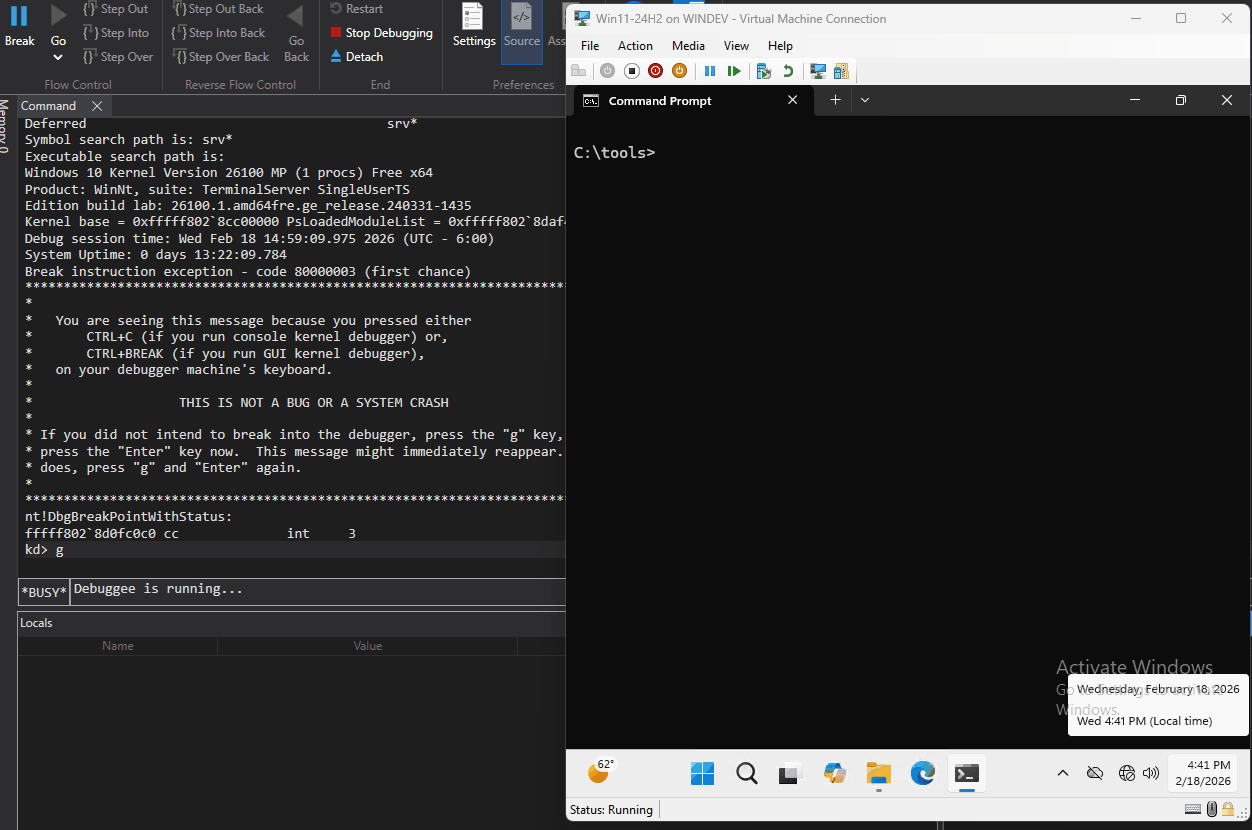Shut down the VM with orange power icon
Image resolution: width=1252 pixels, height=830 pixels.
point(679,71)
